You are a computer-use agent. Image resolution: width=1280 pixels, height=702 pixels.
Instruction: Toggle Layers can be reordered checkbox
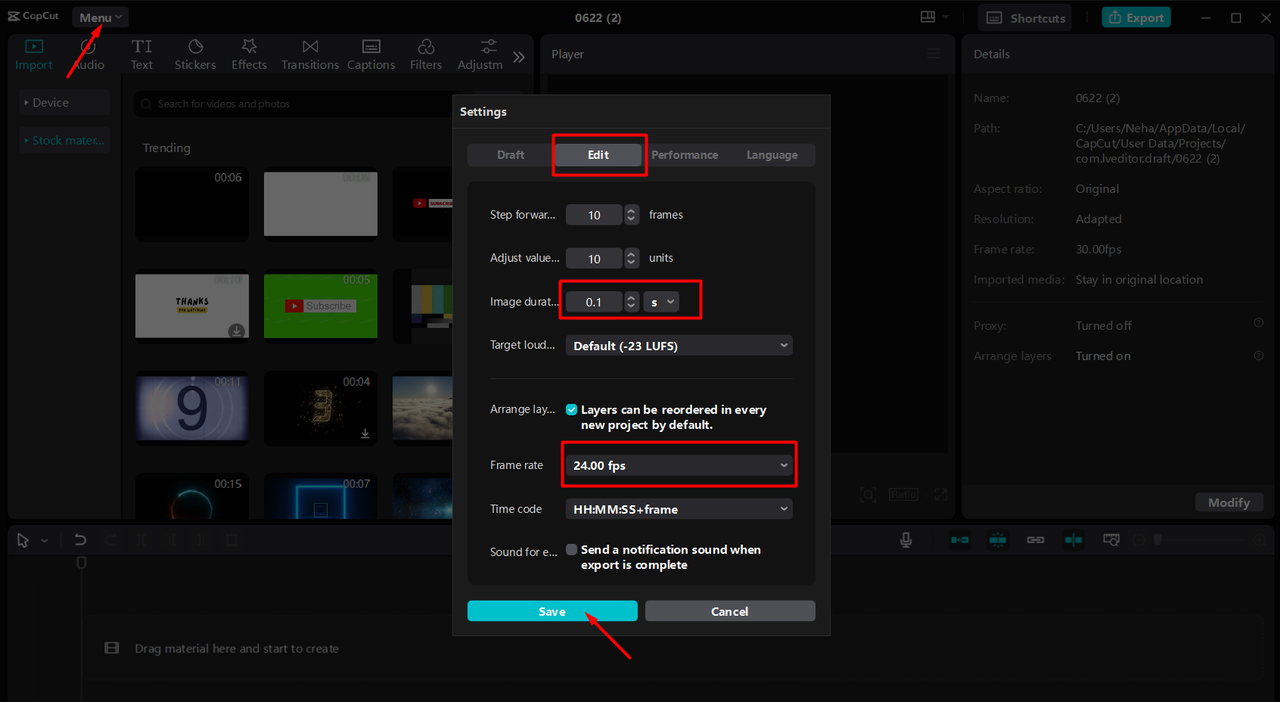tap(571, 409)
